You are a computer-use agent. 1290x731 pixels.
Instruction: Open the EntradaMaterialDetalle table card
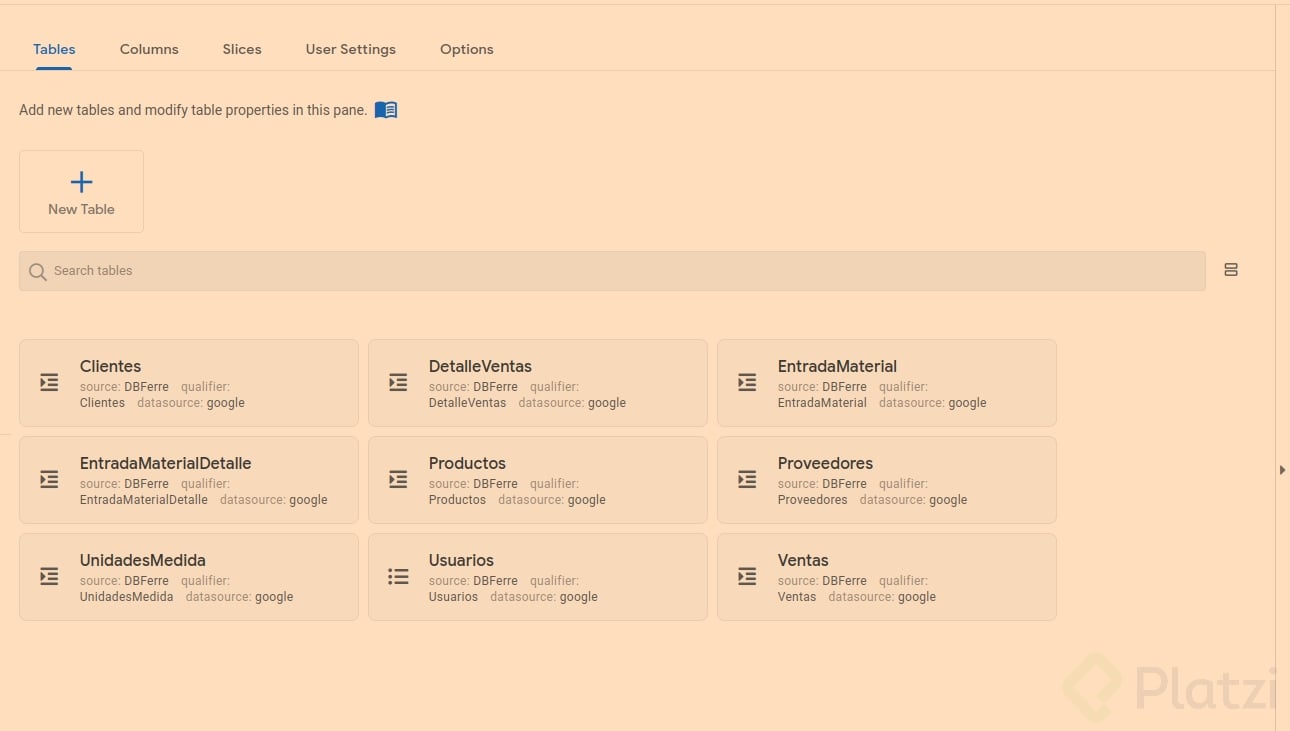click(x=189, y=480)
